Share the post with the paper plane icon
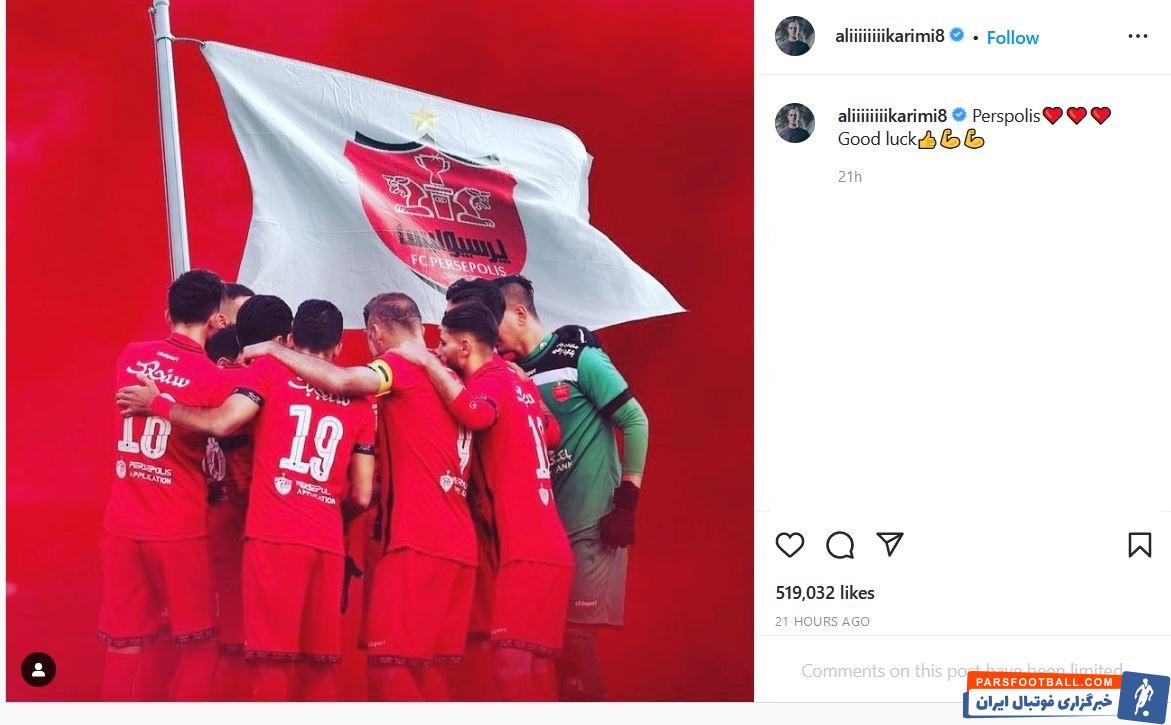Viewport: 1171px width, 725px height. (x=890, y=544)
